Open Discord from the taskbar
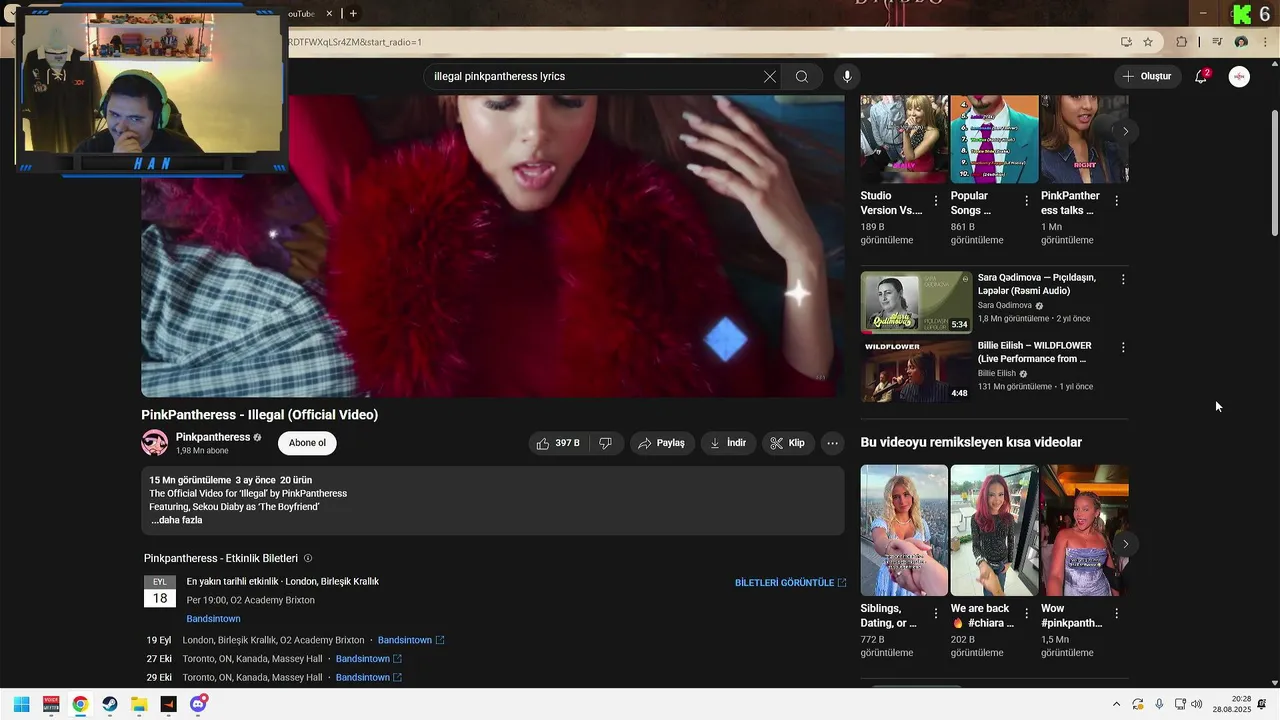Viewport: 1280px width, 720px height. click(x=198, y=704)
